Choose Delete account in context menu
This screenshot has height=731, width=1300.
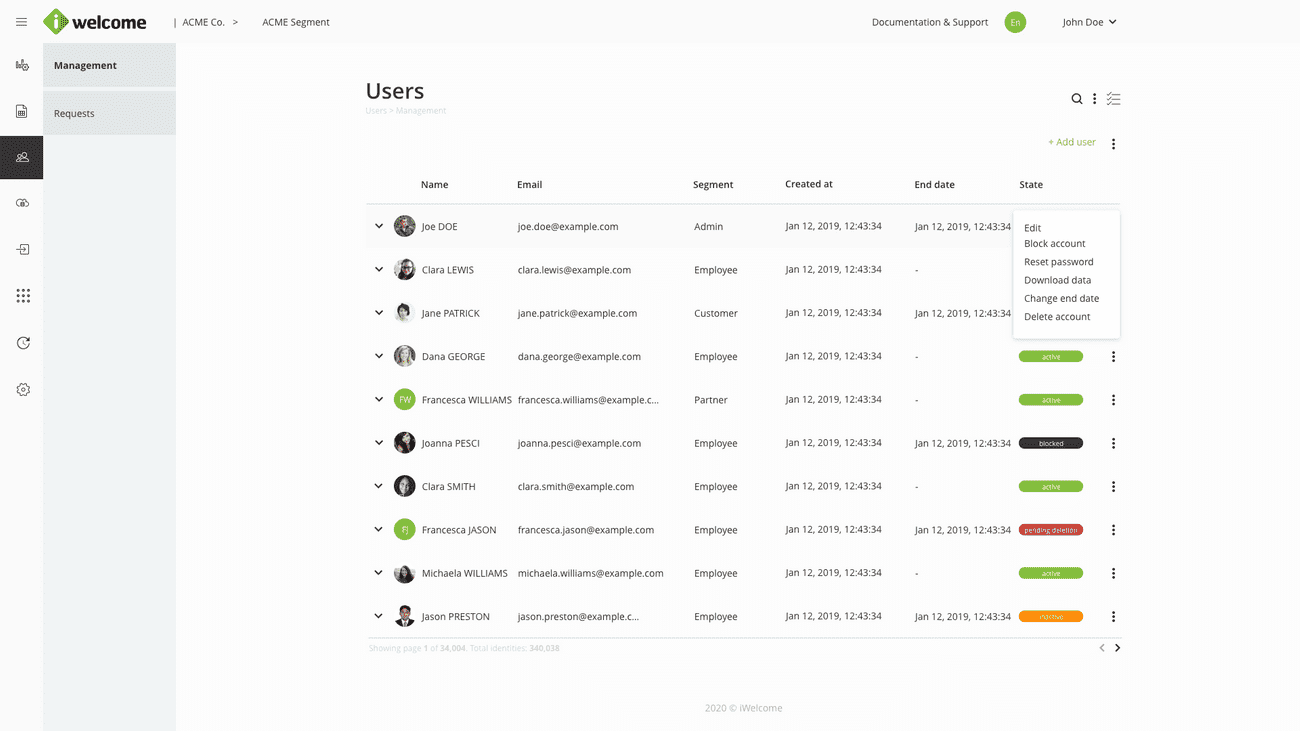tap(1057, 317)
